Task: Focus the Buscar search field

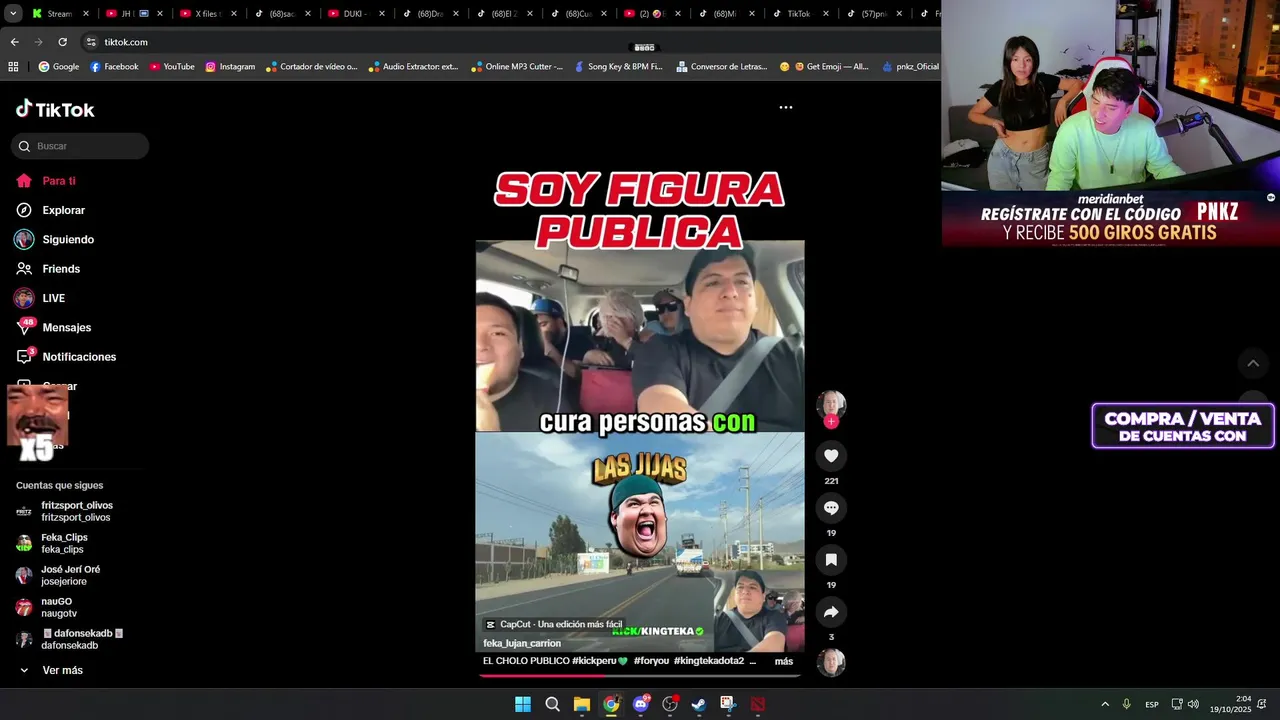Action: point(80,146)
